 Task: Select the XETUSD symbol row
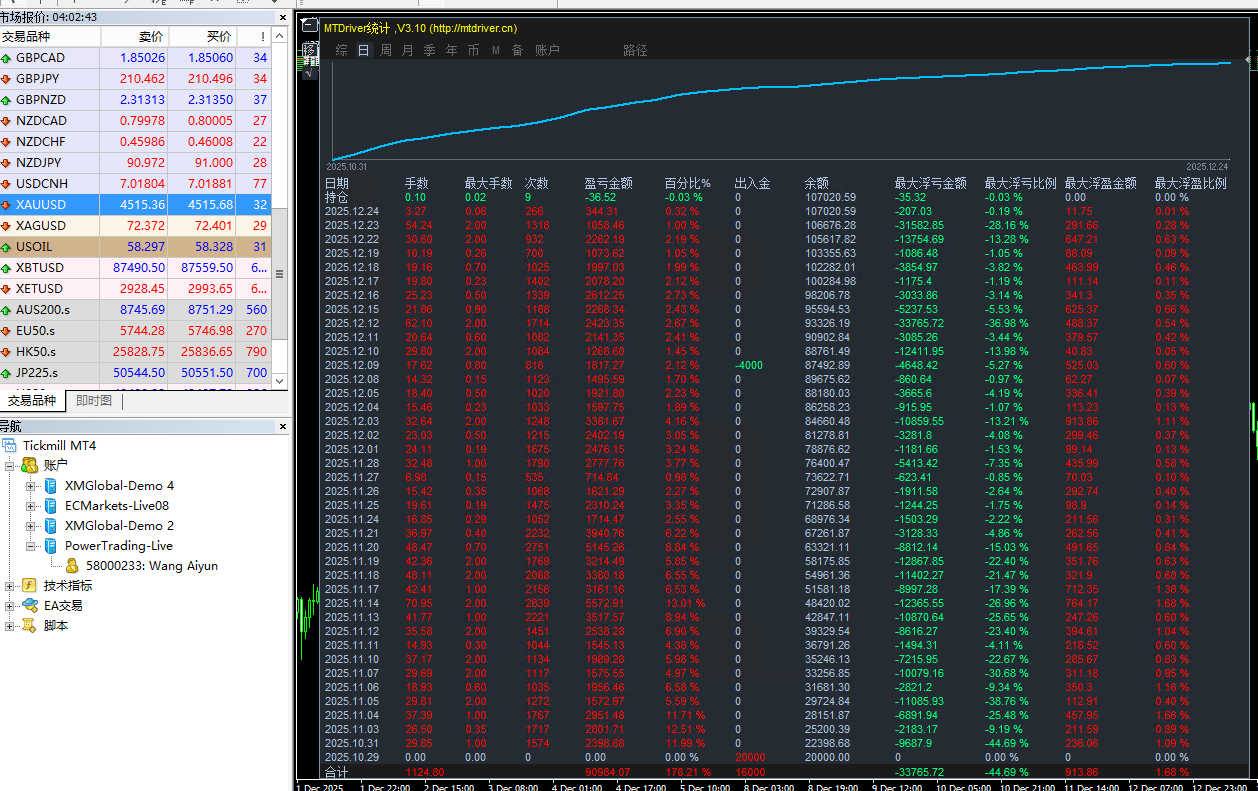point(136,288)
